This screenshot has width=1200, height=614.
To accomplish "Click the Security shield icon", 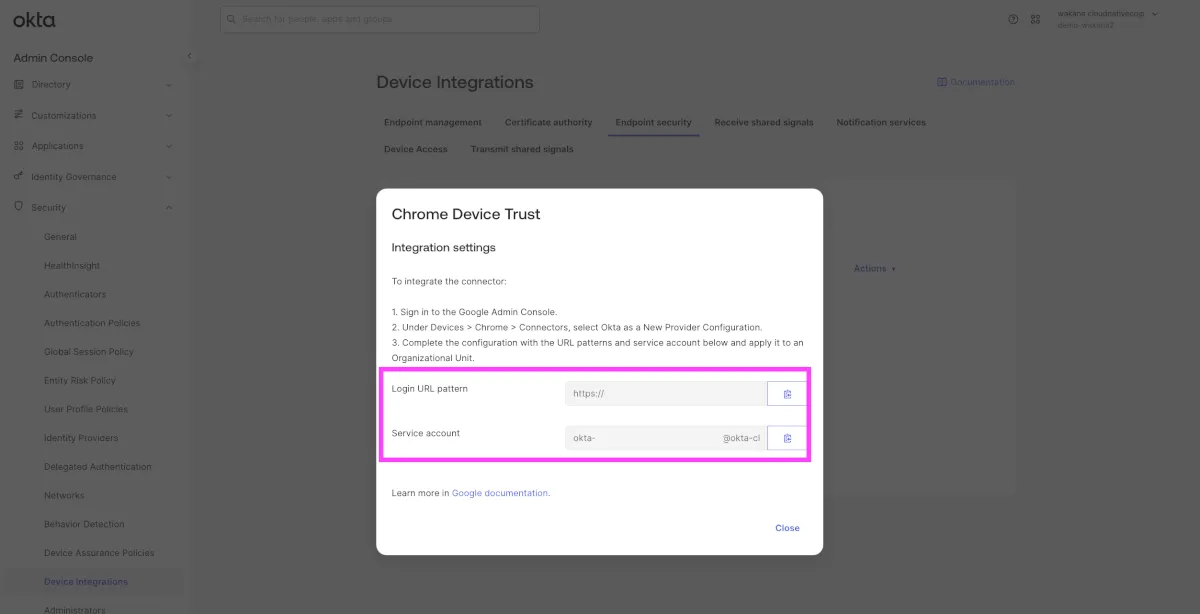I will (19, 207).
